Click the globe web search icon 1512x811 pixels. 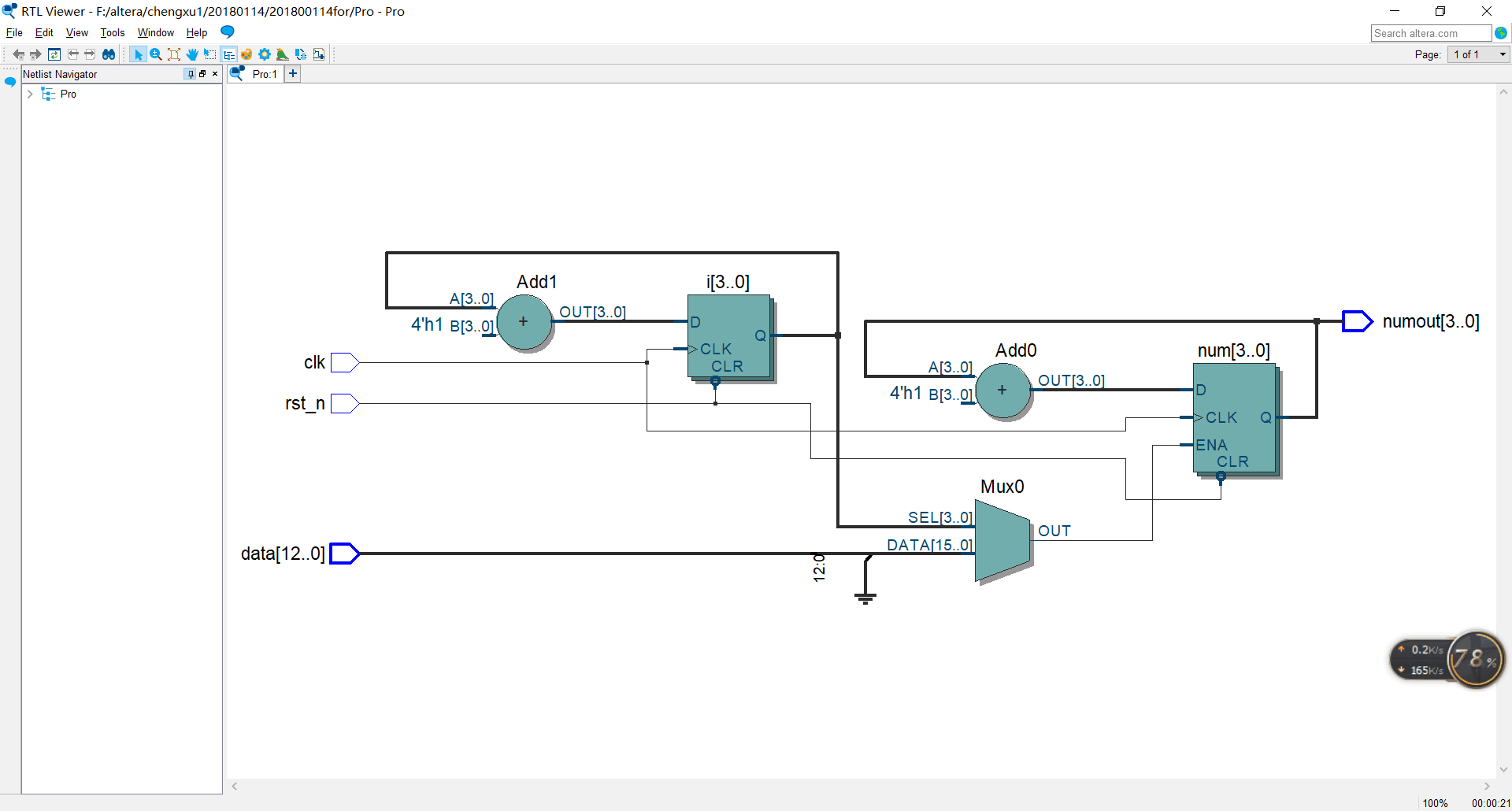1501,33
